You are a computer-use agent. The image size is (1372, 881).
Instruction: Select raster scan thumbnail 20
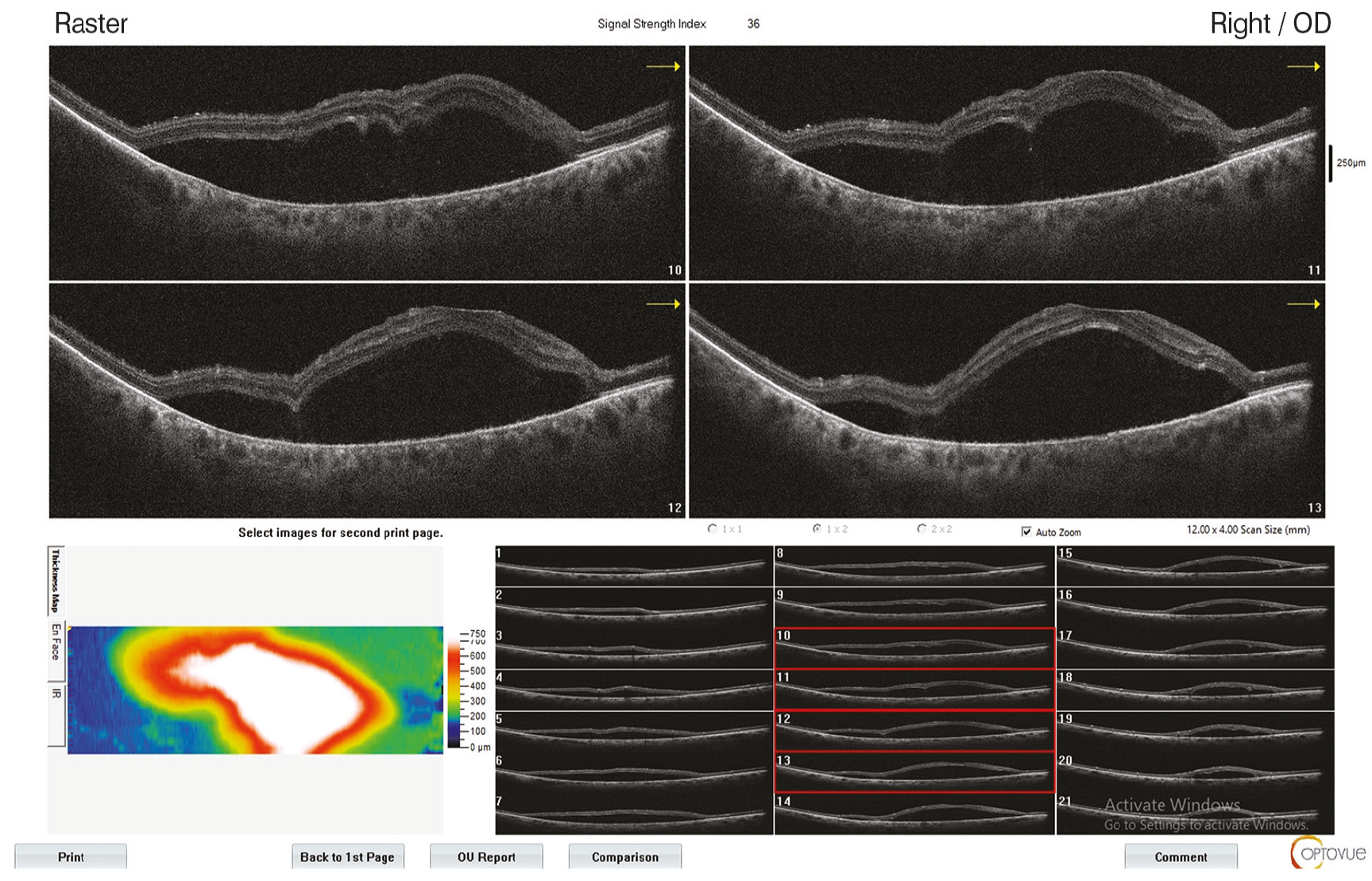tap(1195, 772)
